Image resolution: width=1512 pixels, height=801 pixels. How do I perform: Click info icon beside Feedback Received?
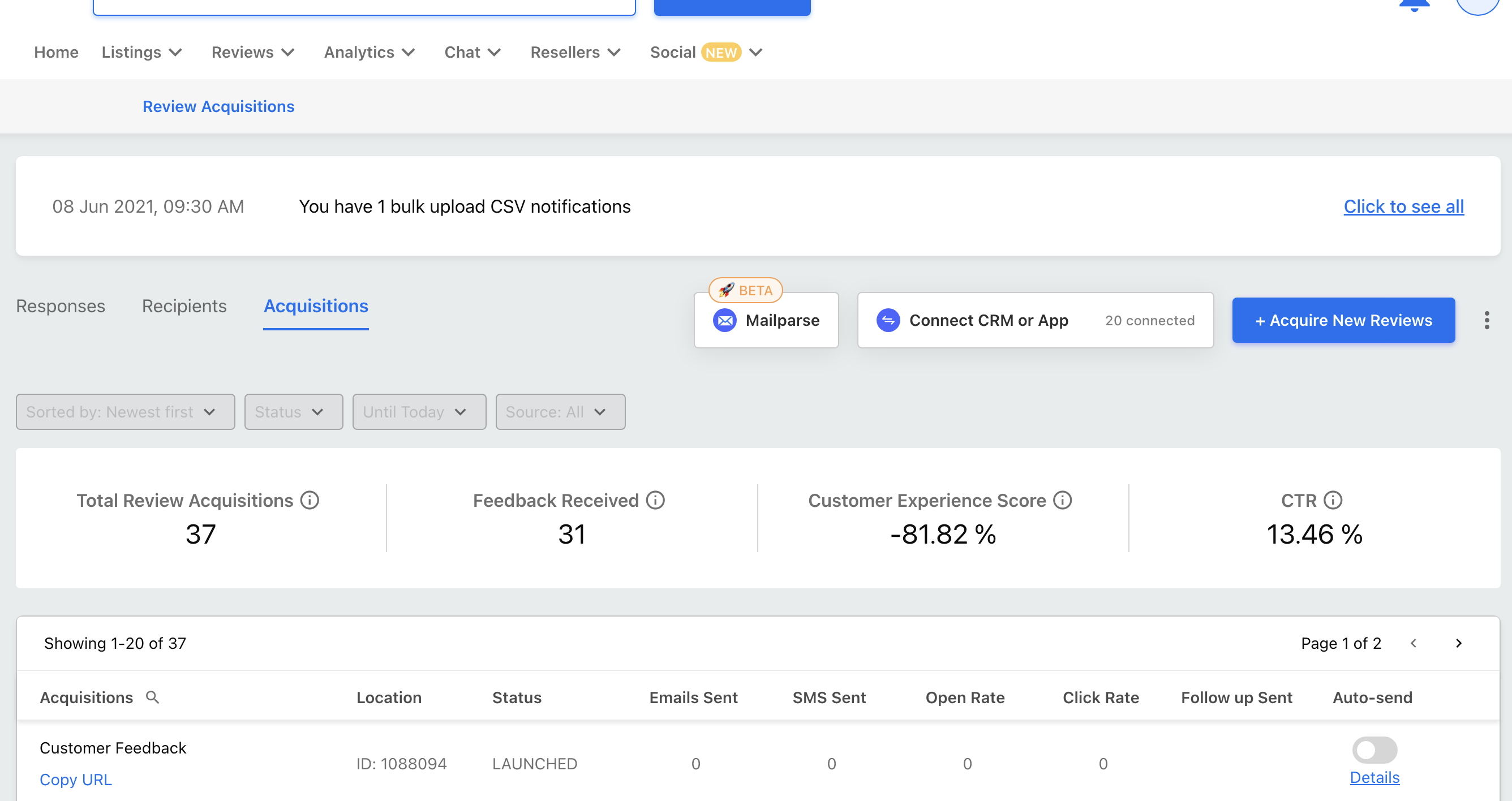pyautogui.click(x=656, y=500)
